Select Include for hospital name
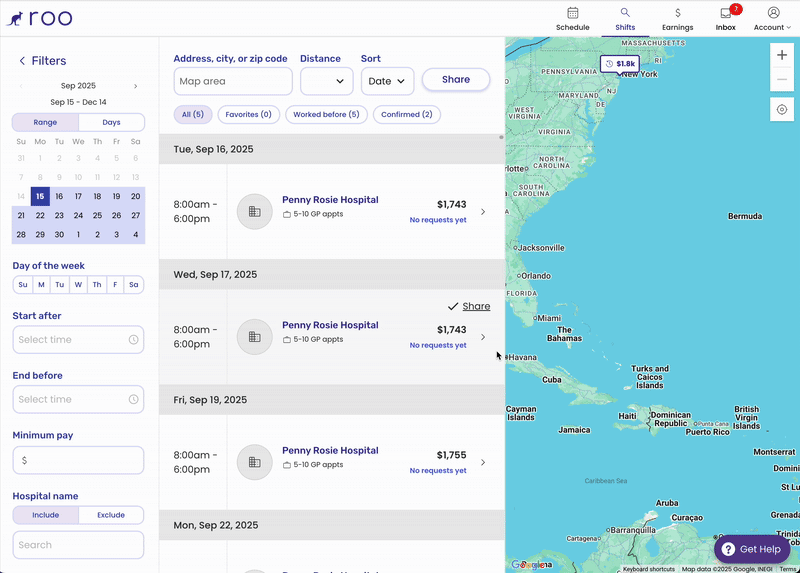This screenshot has height=573, width=800. [x=45, y=515]
